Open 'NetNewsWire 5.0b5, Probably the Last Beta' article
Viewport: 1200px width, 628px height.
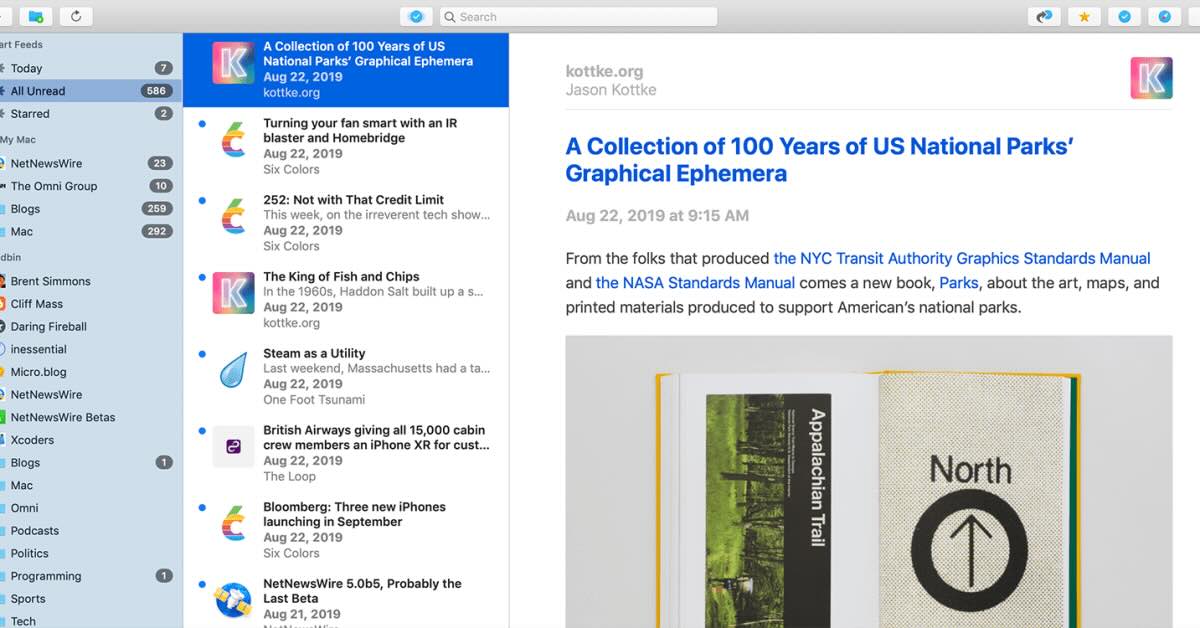346,599
